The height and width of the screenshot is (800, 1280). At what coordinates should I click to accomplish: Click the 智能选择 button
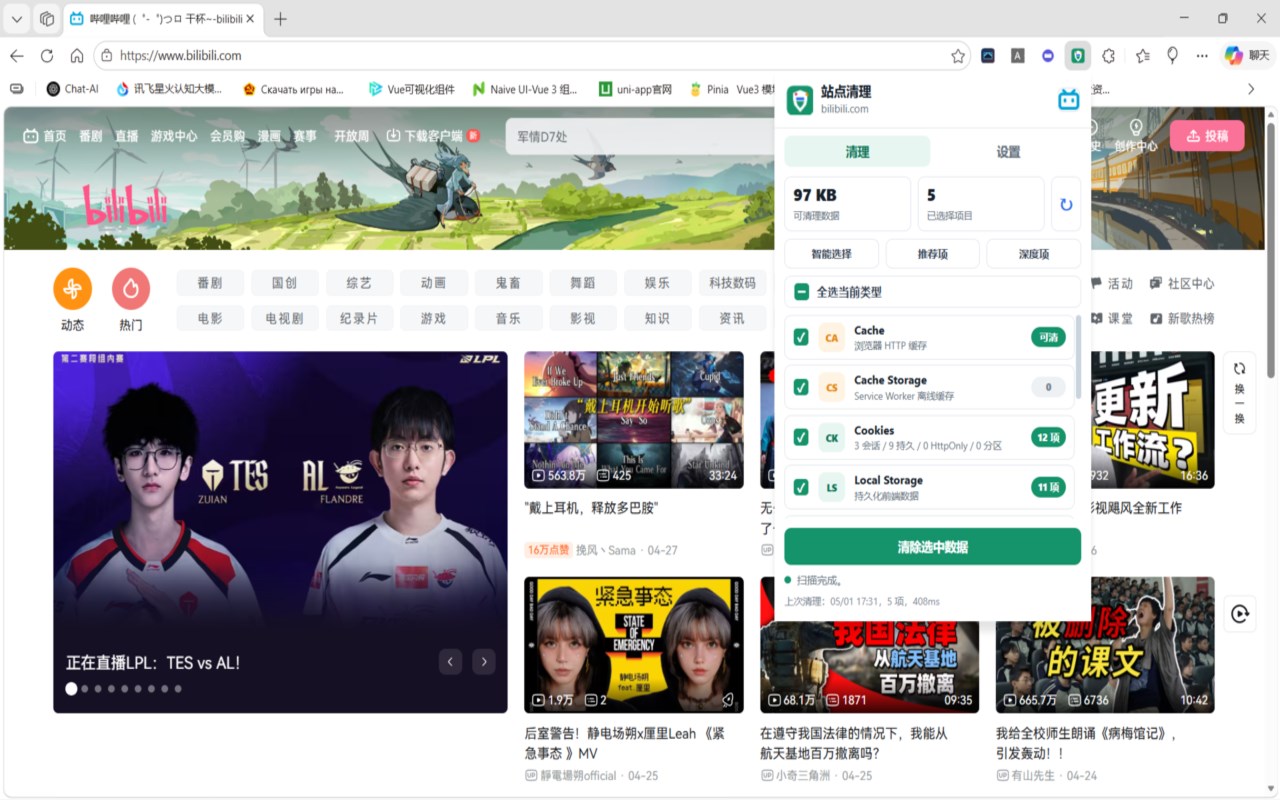[832, 254]
